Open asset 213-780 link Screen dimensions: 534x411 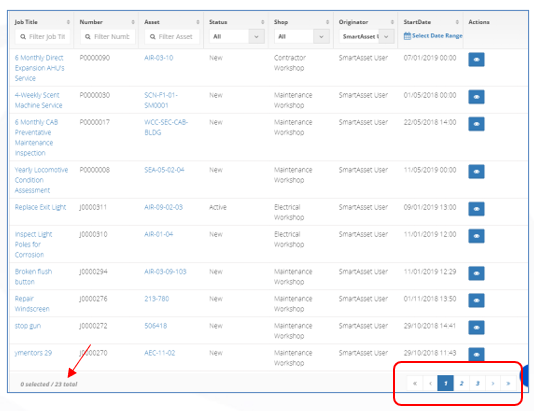click(157, 299)
